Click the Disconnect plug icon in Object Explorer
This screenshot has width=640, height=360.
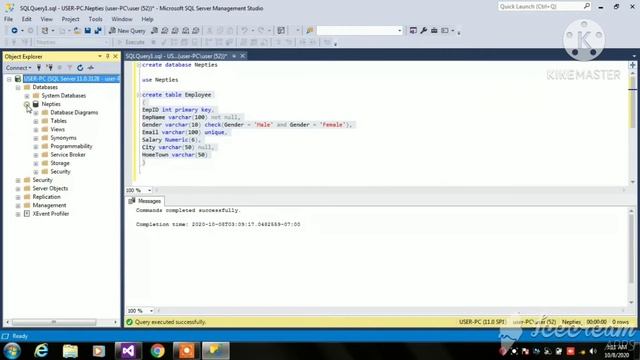click(49, 68)
